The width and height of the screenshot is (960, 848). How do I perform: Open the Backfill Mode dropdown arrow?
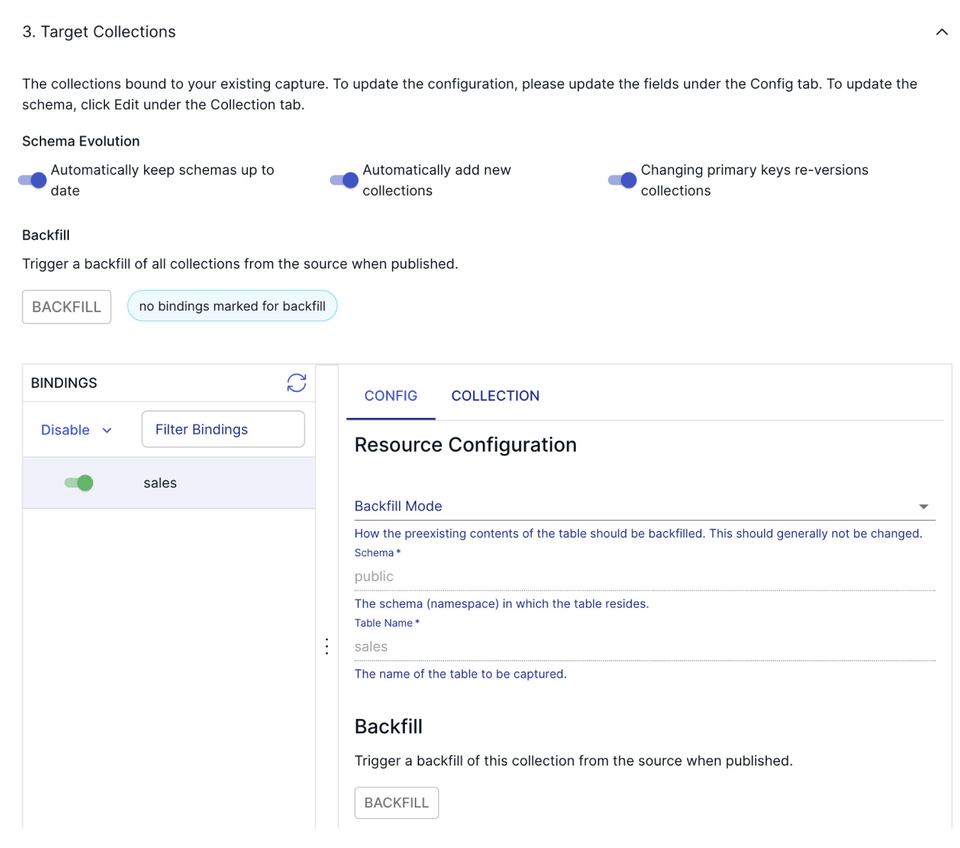point(923,506)
